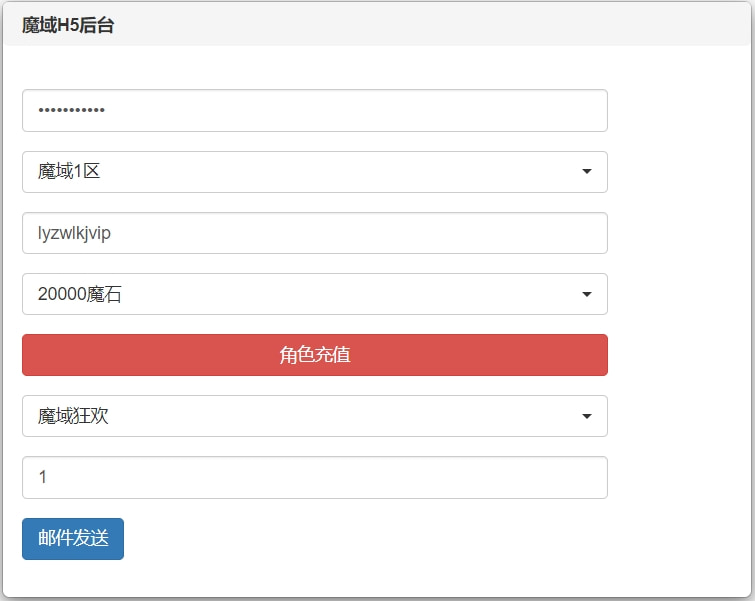The height and width of the screenshot is (601, 755).
Task: Open the 魔域1区 server dropdown
Action: click(x=314, y=172)
